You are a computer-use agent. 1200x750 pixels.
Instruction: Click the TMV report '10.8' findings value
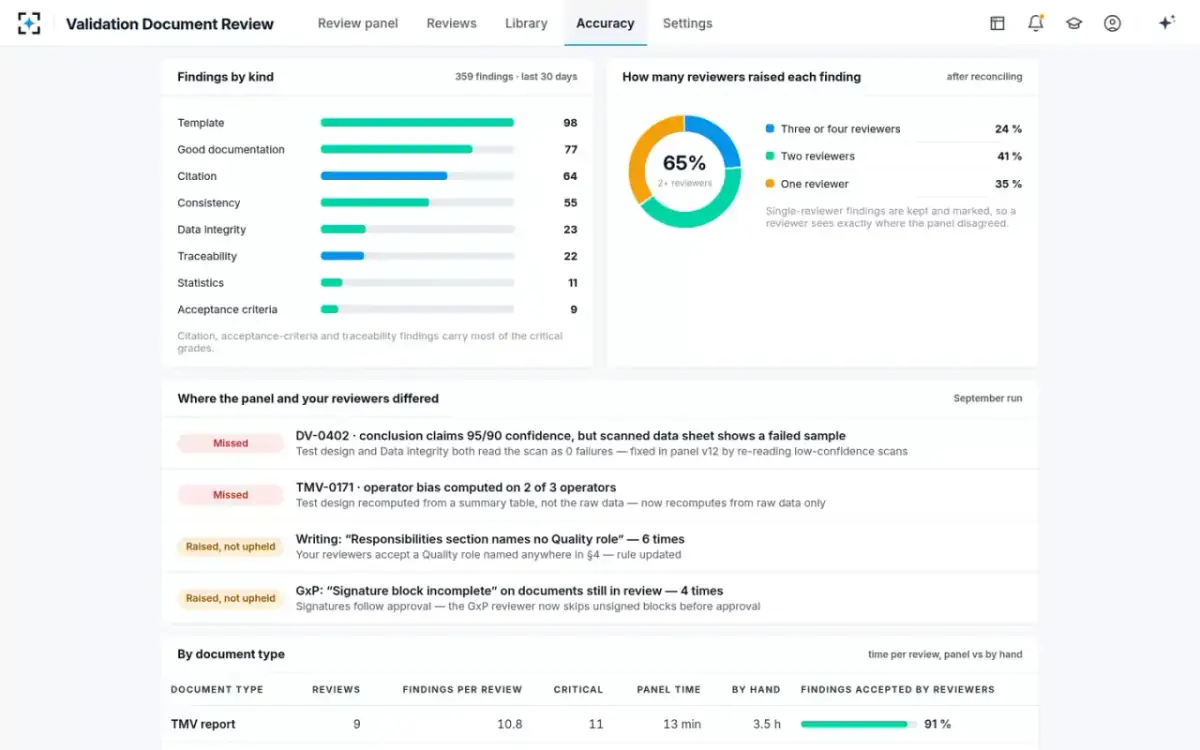pos(510,724)
